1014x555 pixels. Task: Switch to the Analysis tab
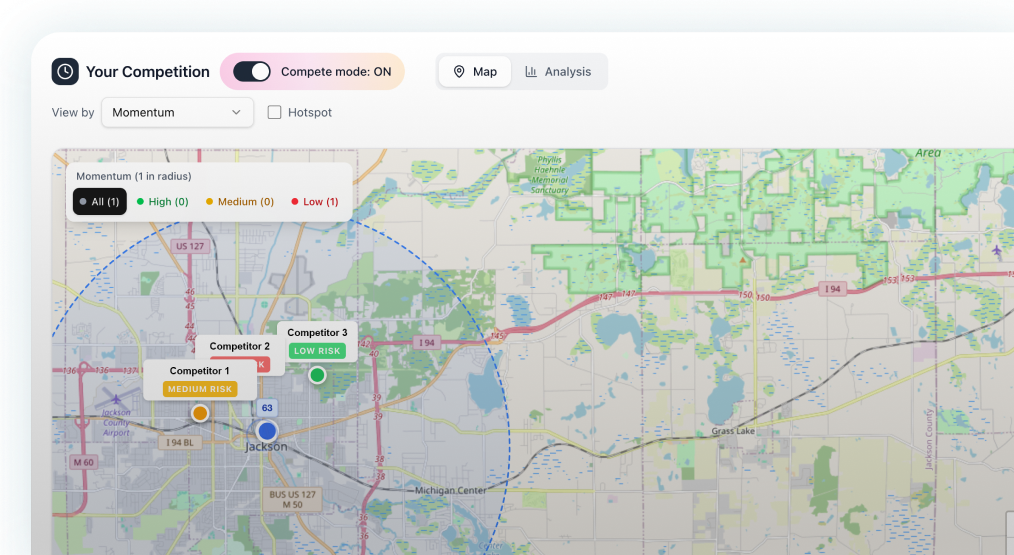pos(557,72)
